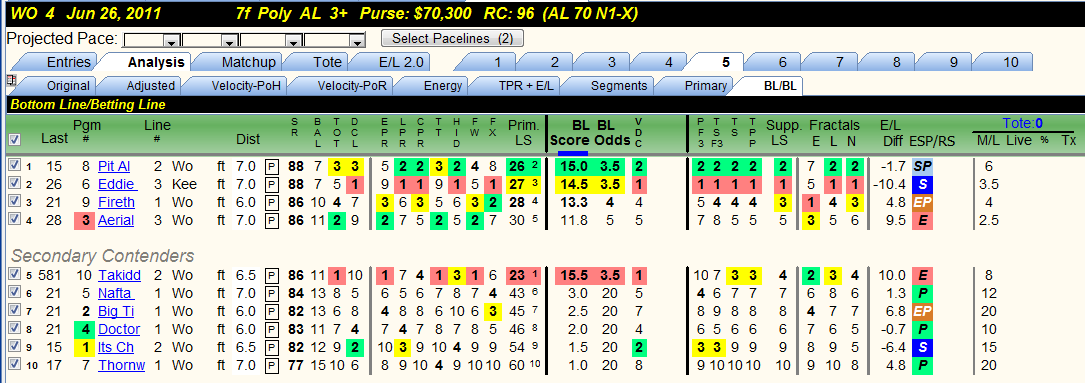Click the SP run style badge for Pit Al
The width and height of the screenshot is (1085, 383).
pyautogui.click(x=920, y=166)
